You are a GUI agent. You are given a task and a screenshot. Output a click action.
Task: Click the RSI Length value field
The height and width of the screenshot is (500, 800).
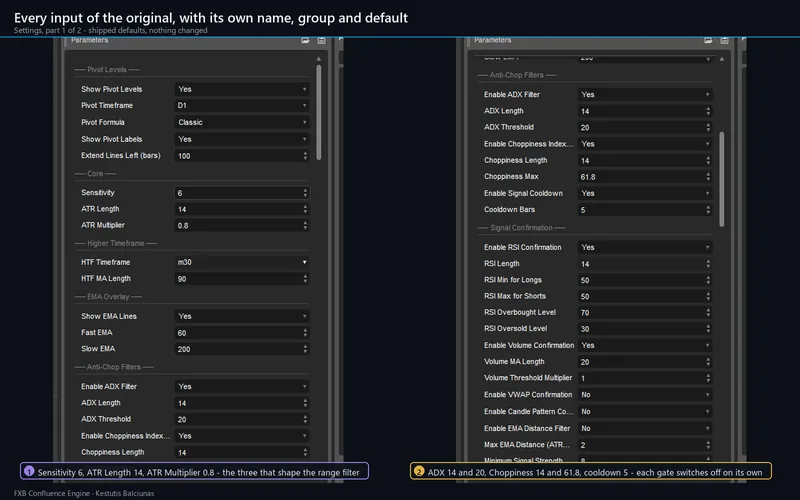(645, 264)
